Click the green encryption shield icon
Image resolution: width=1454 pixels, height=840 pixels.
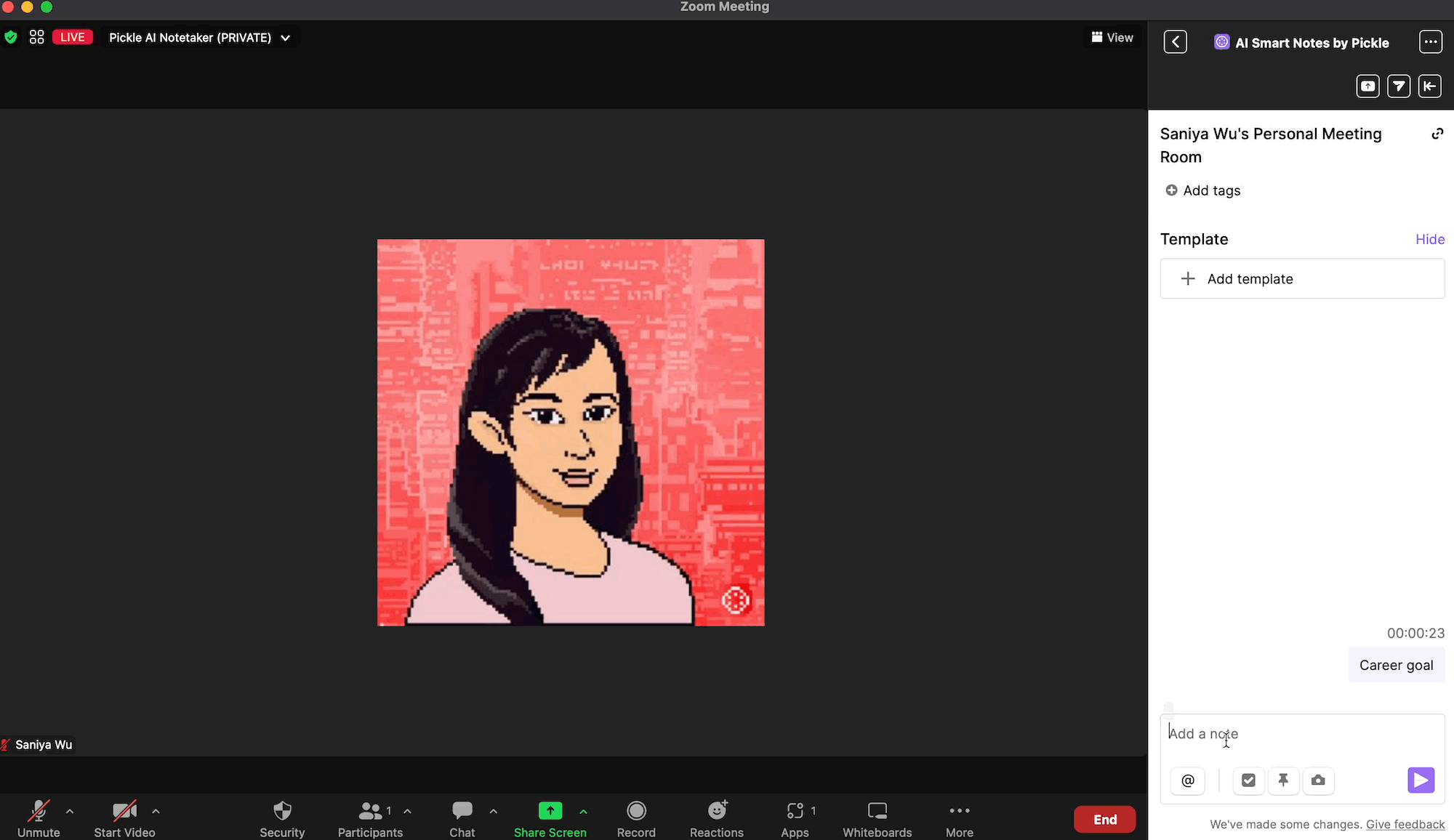coord(11,37)
